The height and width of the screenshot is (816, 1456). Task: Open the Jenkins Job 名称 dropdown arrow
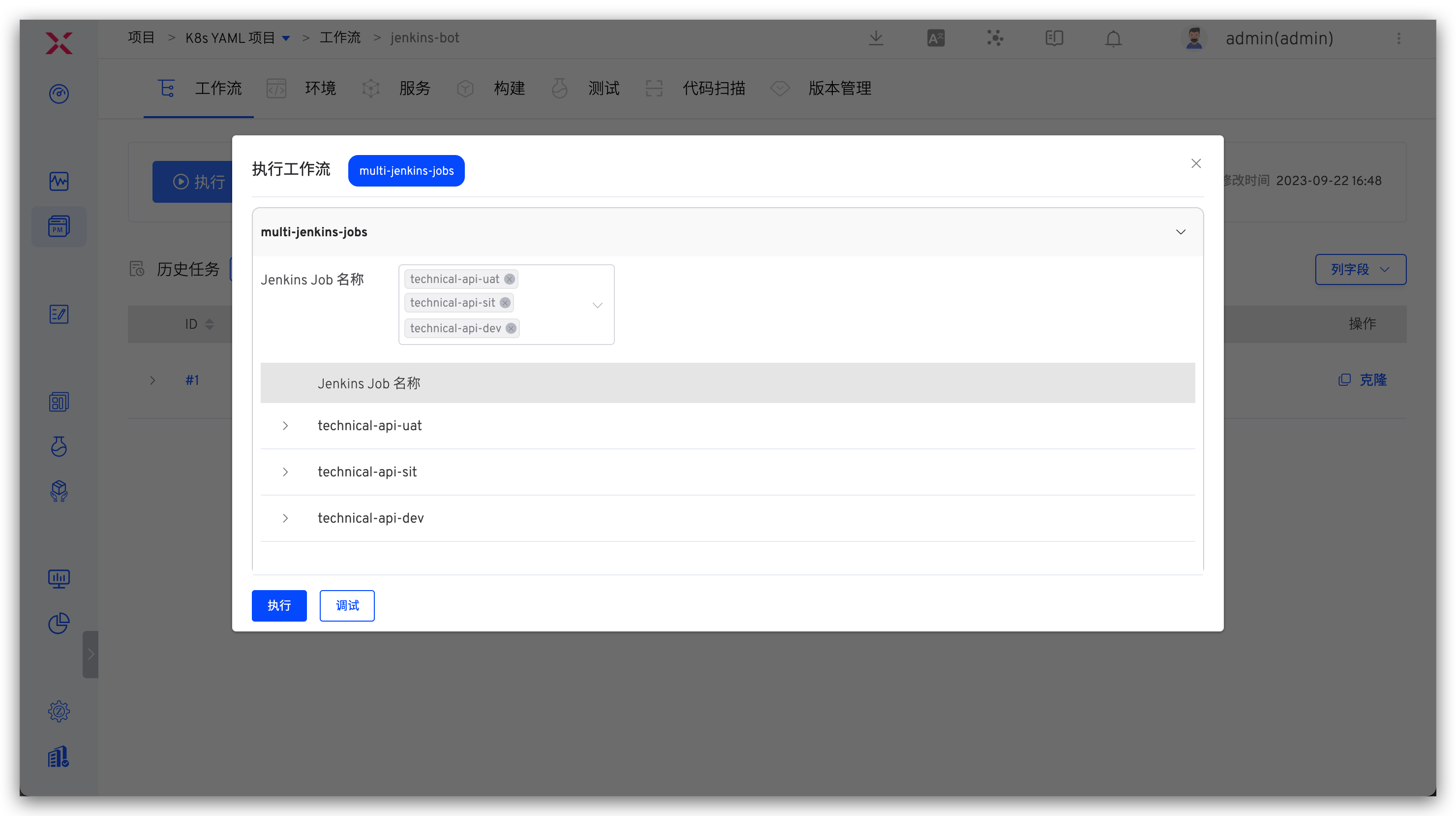pyautogui.click(x=598, y=305)
